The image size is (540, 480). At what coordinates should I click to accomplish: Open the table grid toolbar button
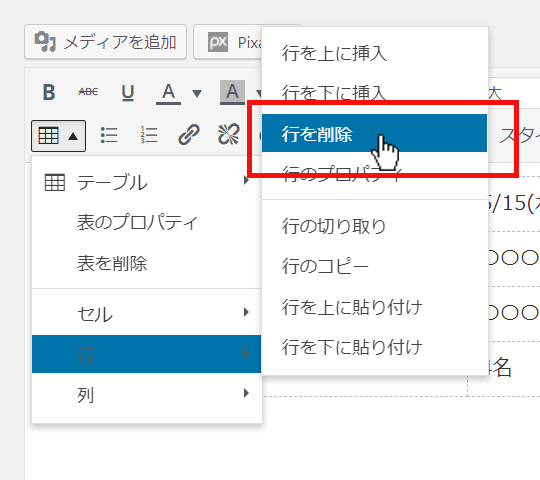[x=58, y=136]
